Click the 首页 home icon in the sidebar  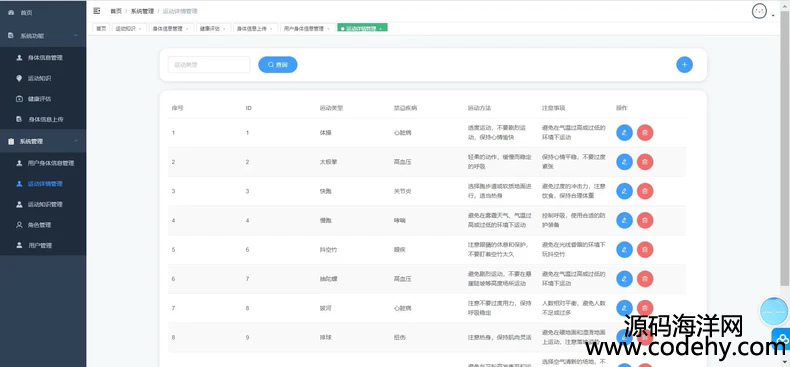tap(11, 13)
